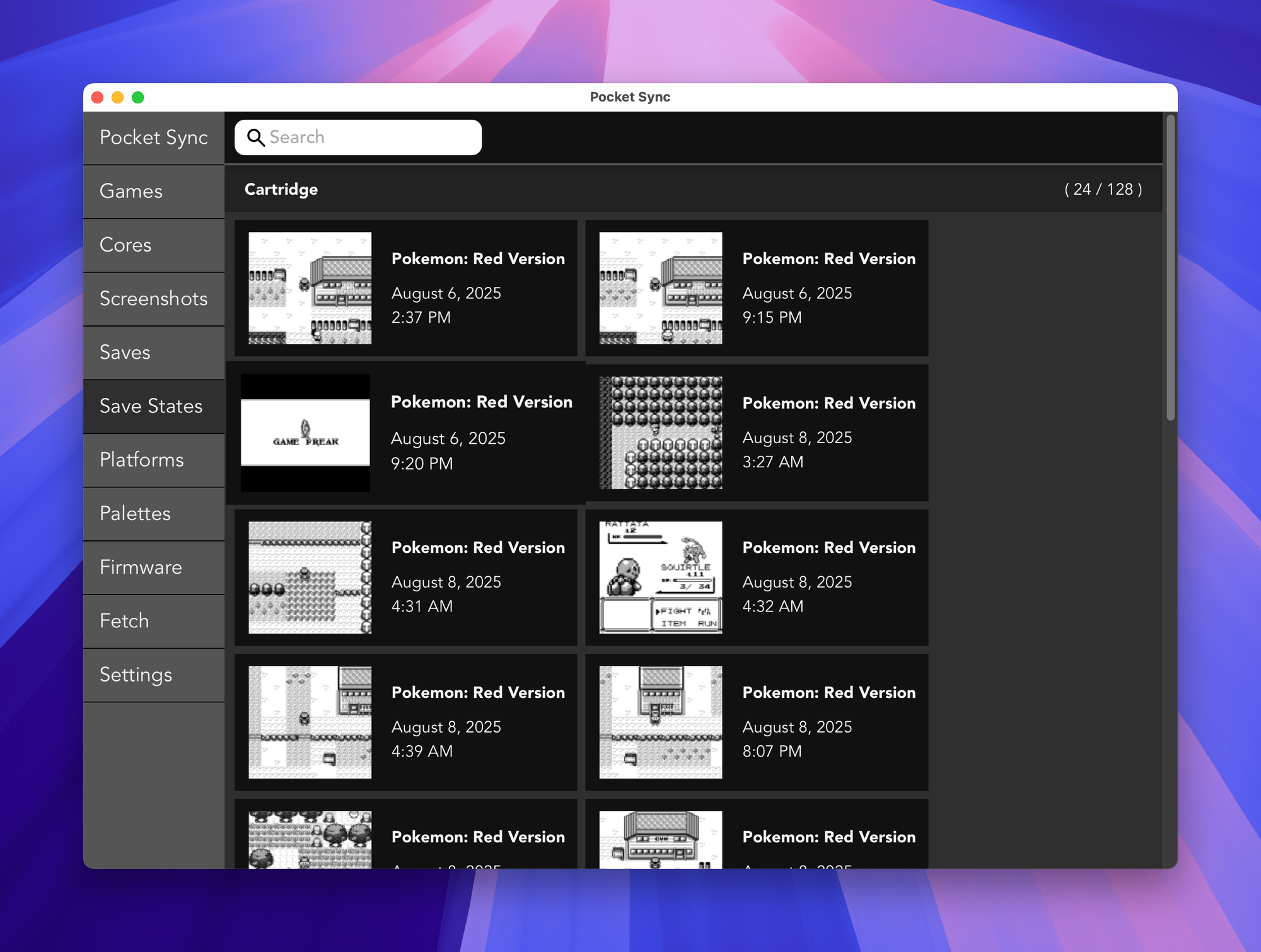Minimize the Pocket Sync window
This screenshot has height=952, width=1261.
[x=118, y=97]
